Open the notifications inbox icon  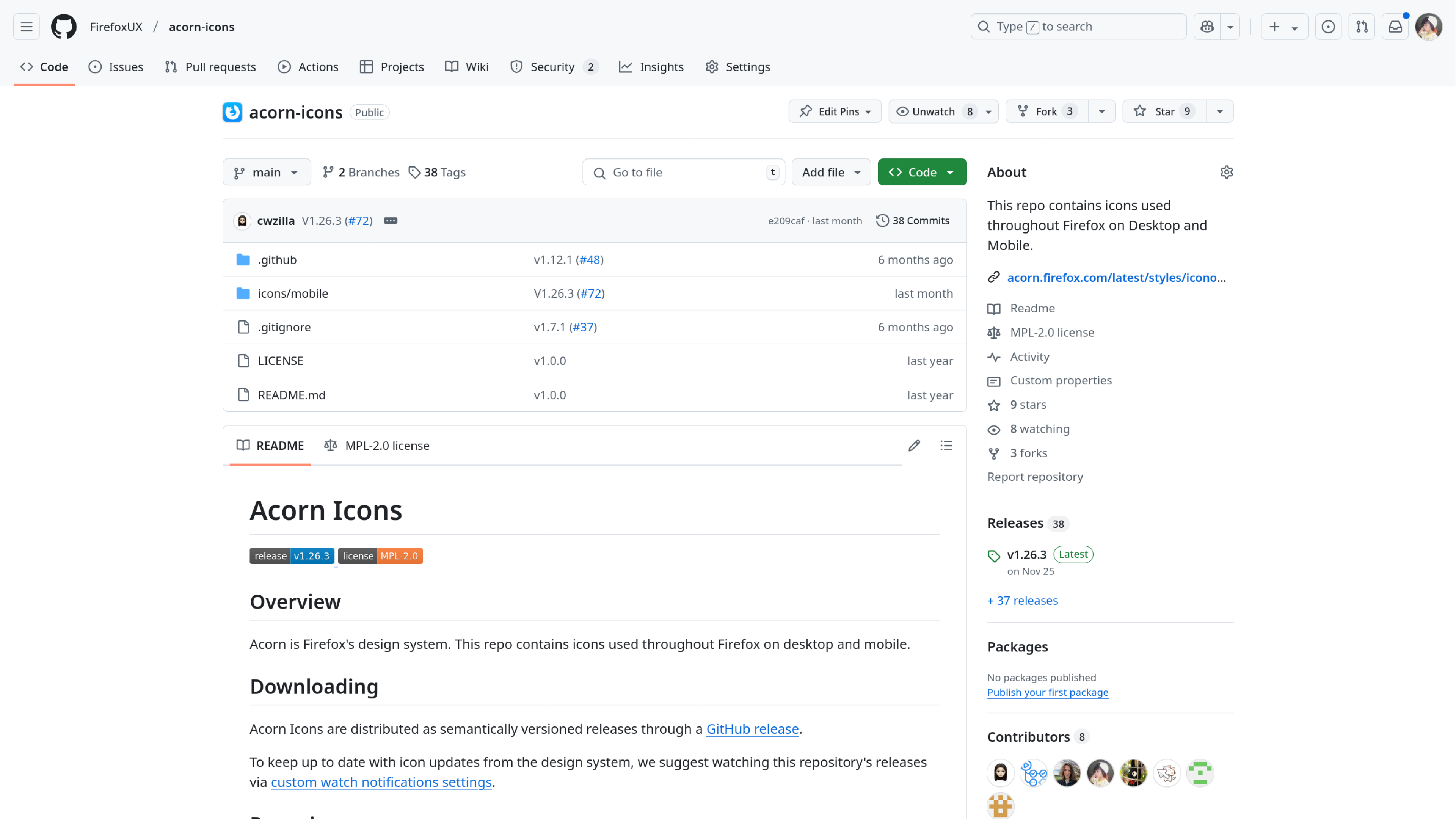click(x=1395, y=27)
